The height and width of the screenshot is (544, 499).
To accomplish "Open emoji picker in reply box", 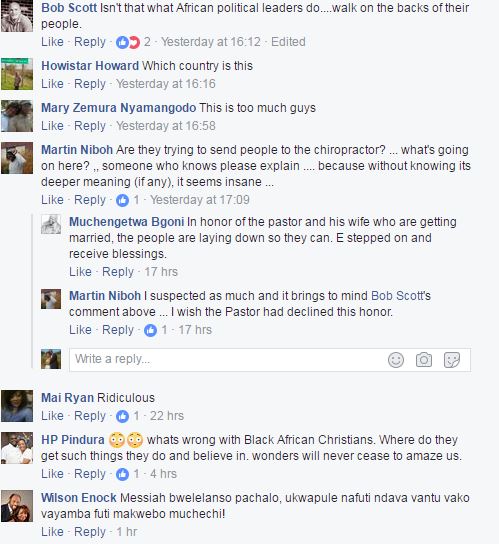I will (396, 360).
